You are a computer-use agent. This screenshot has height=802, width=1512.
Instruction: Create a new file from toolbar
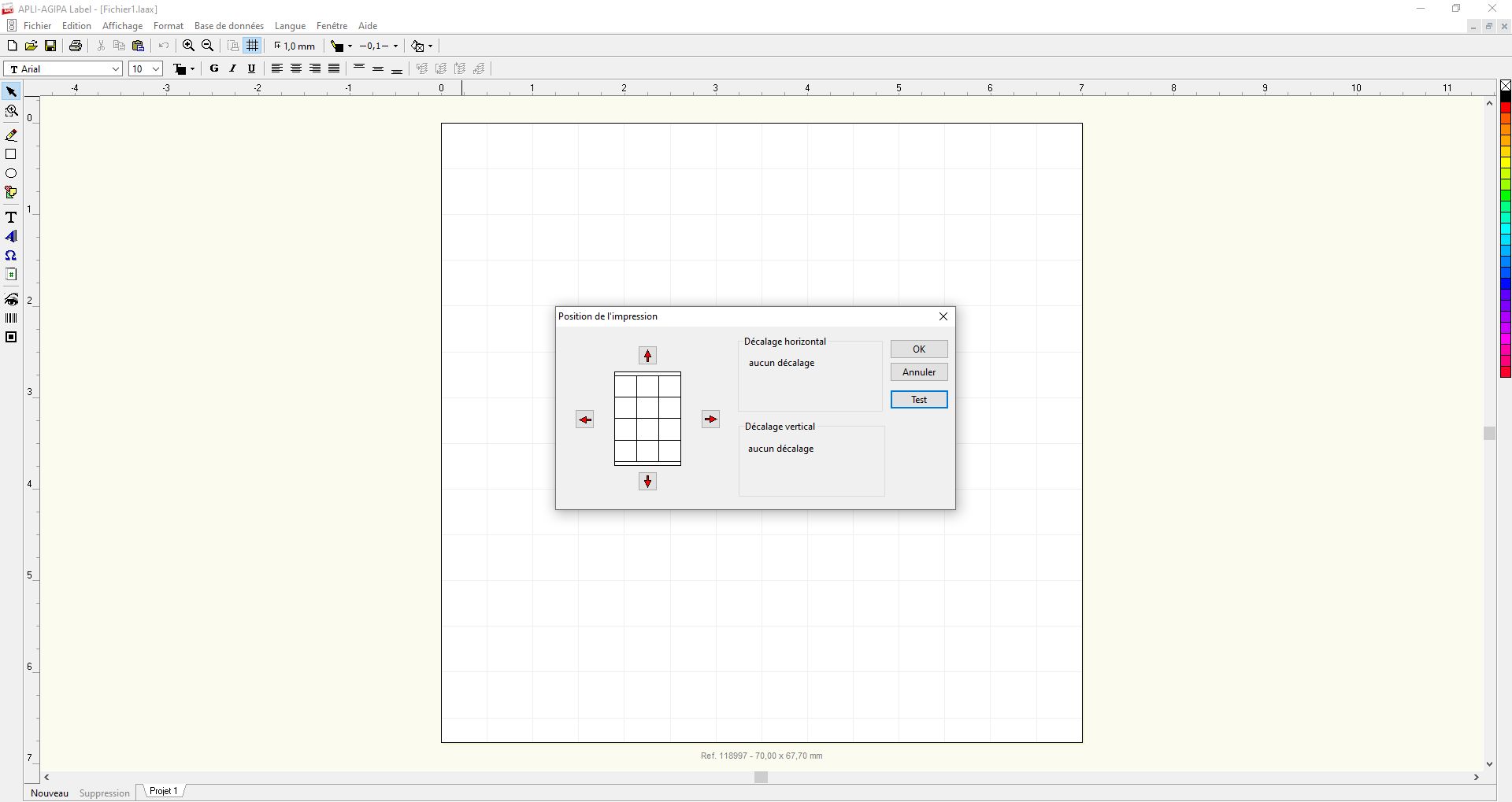click(12, 46)
